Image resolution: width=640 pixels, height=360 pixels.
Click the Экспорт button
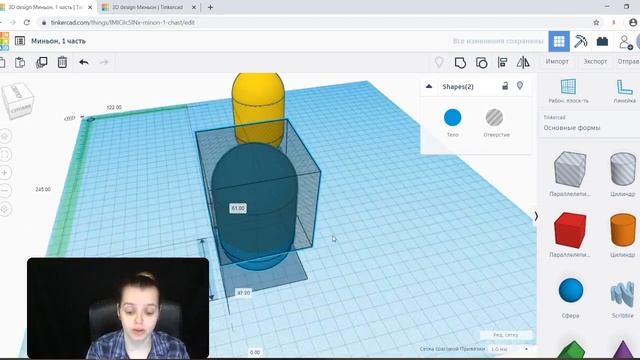595,61
